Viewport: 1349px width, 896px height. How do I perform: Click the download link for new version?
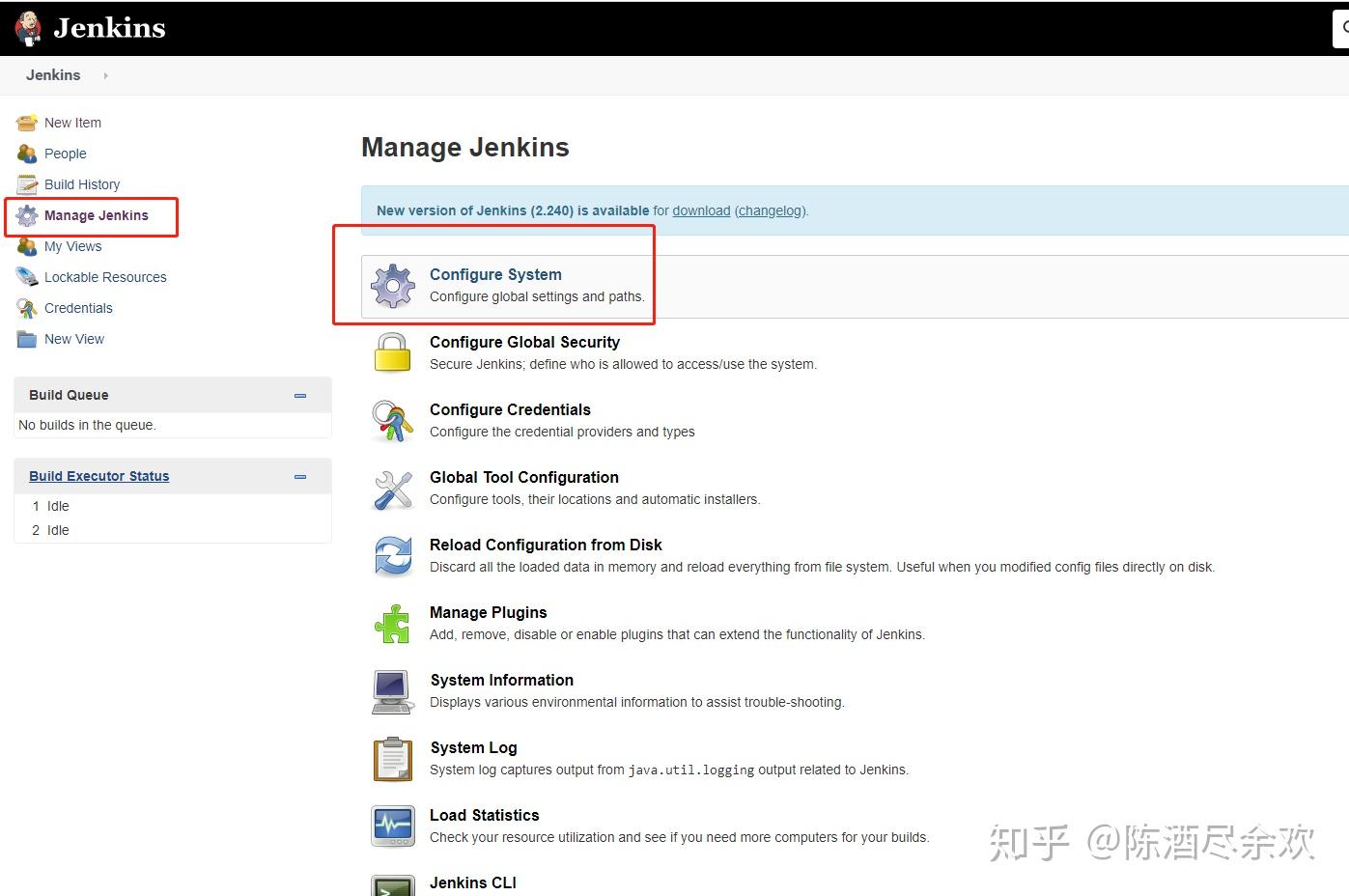701,210
